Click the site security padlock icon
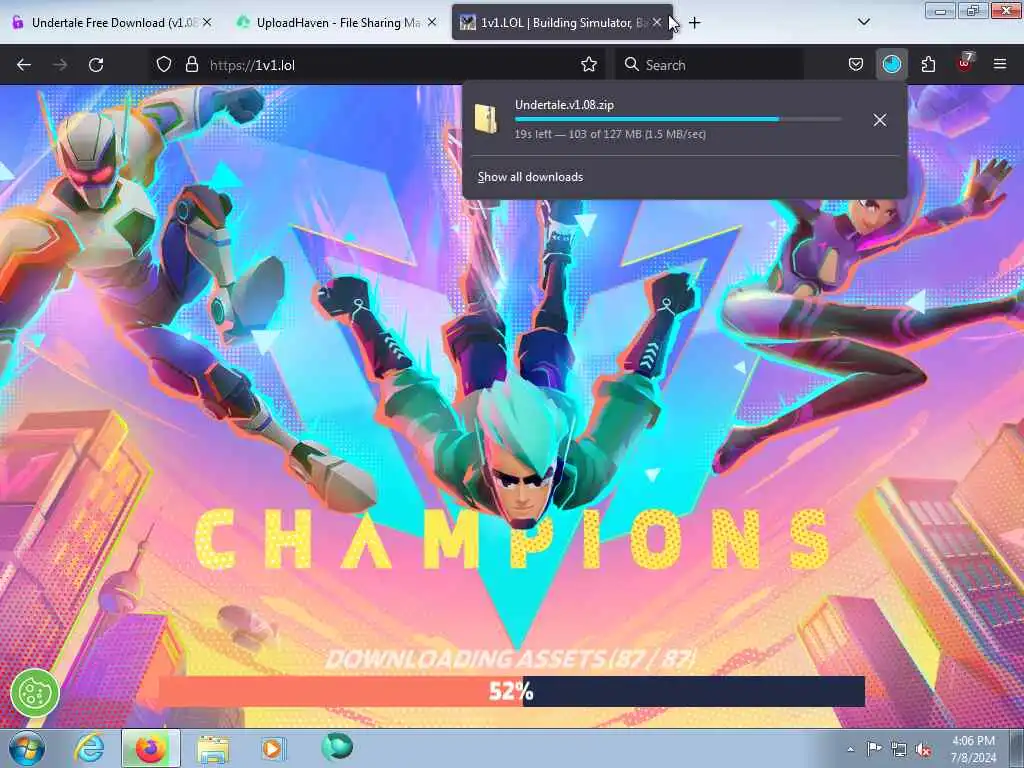The width and height of the screenshot is (1024, 768). click(x=191, y=65)
